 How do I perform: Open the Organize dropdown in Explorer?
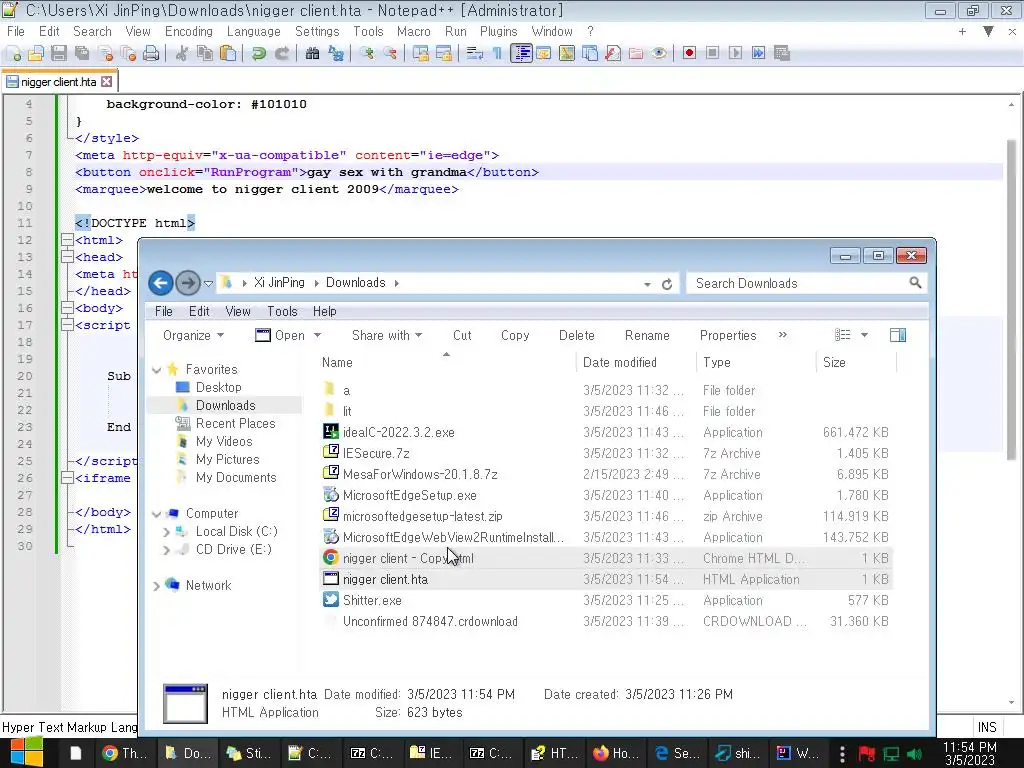tap(193, 336)
